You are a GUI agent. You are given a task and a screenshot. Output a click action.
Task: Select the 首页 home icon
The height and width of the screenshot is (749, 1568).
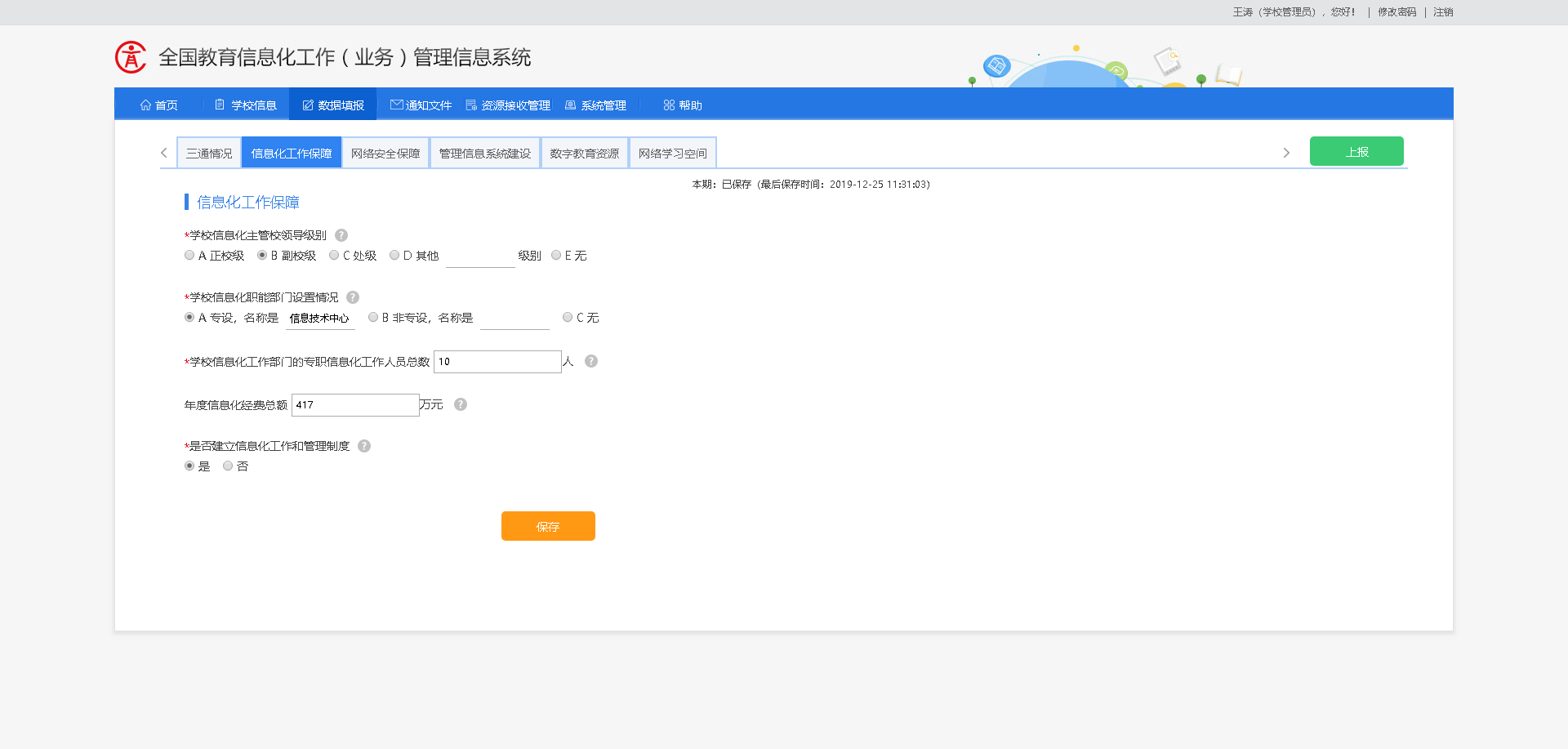pyautogui.click(x=145, y=105)
